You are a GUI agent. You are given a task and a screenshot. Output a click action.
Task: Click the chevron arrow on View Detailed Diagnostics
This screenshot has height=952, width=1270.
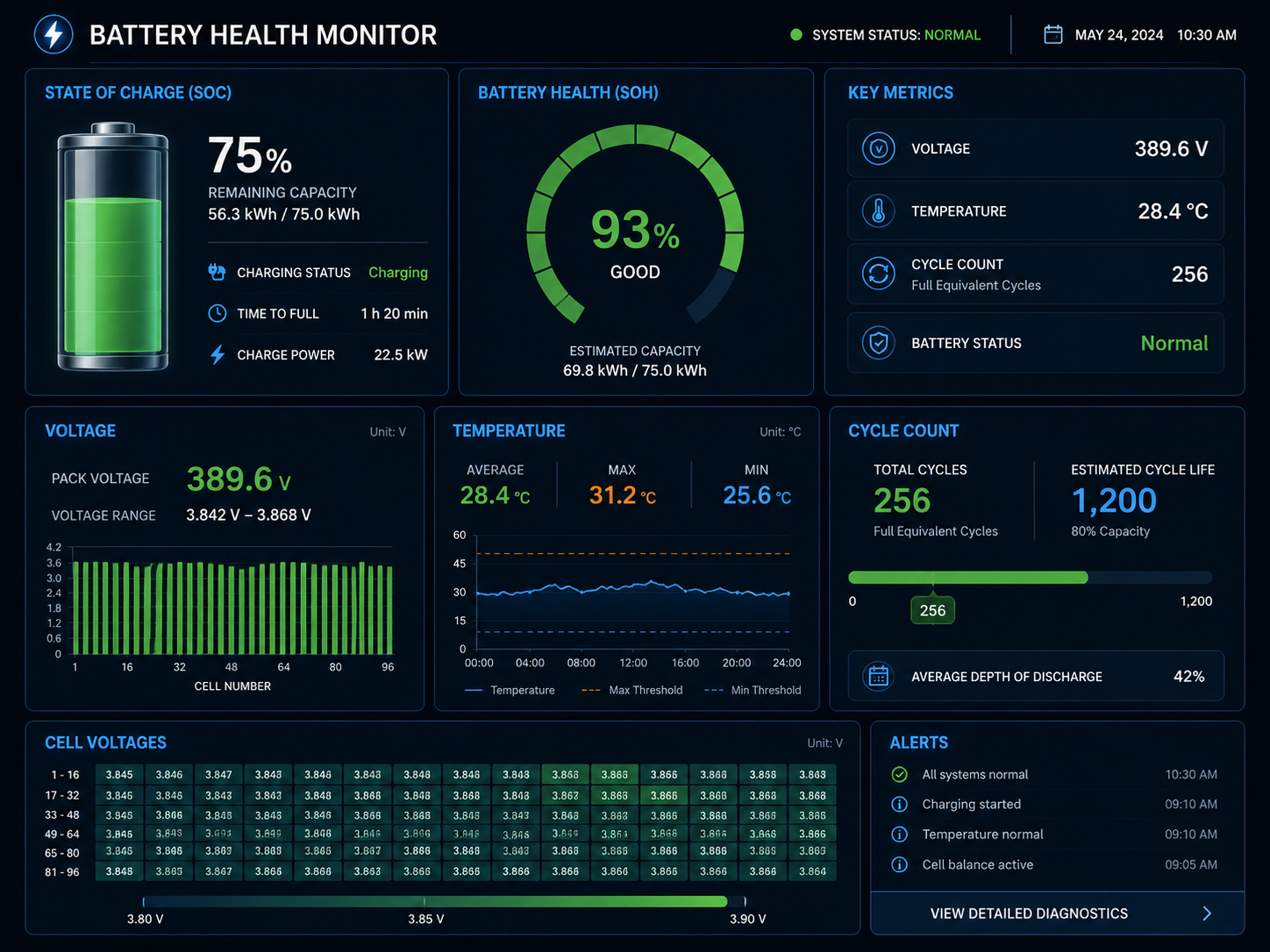click(x=1207, y=913)
